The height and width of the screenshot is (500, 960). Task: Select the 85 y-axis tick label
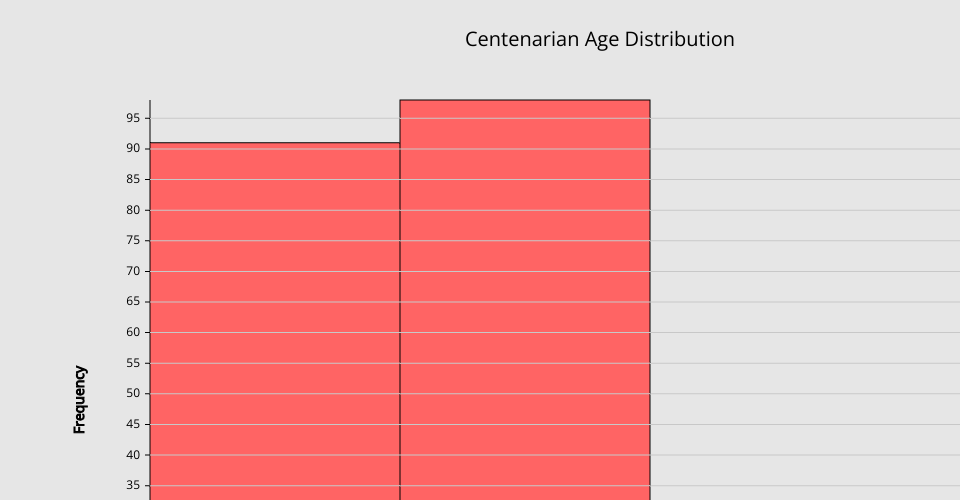pyautogui.click(x=132, y=179)
